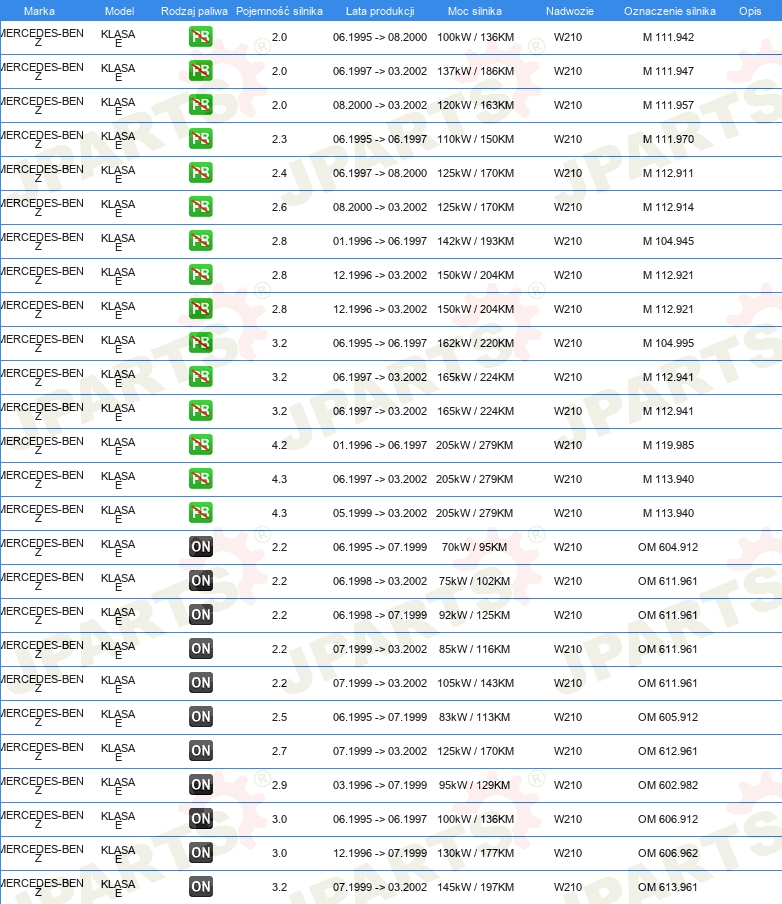Screen dimensions: 782x904
Task: Select engine code OM 605.912
Action: (668, 717)
